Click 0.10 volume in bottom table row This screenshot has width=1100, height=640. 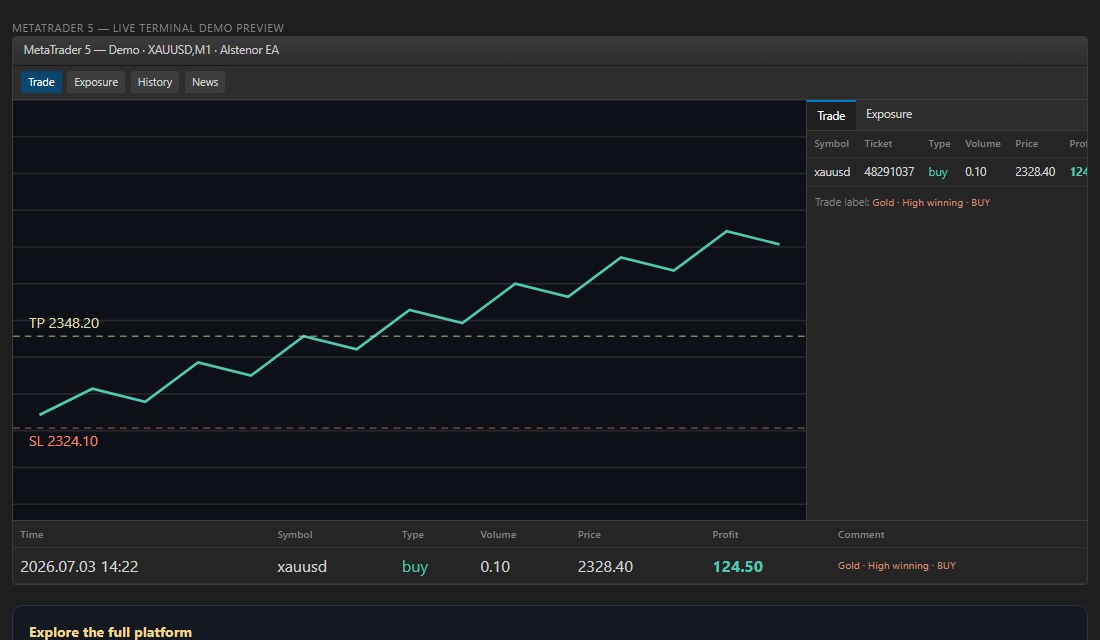tap(495, 567)
